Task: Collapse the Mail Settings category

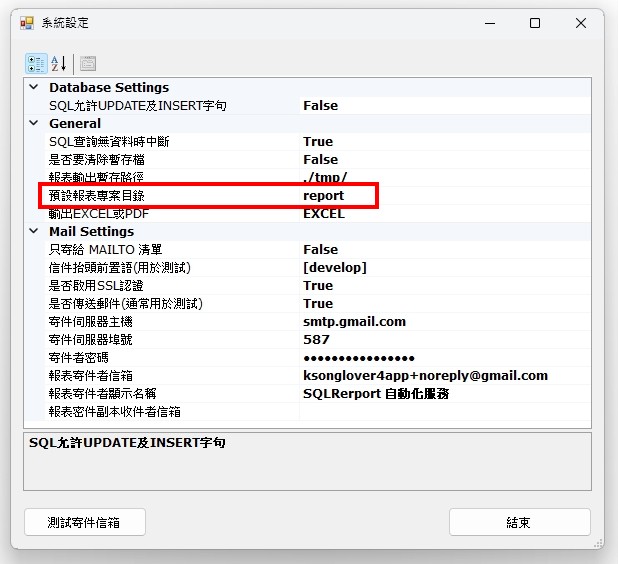Action: point(34,232)
